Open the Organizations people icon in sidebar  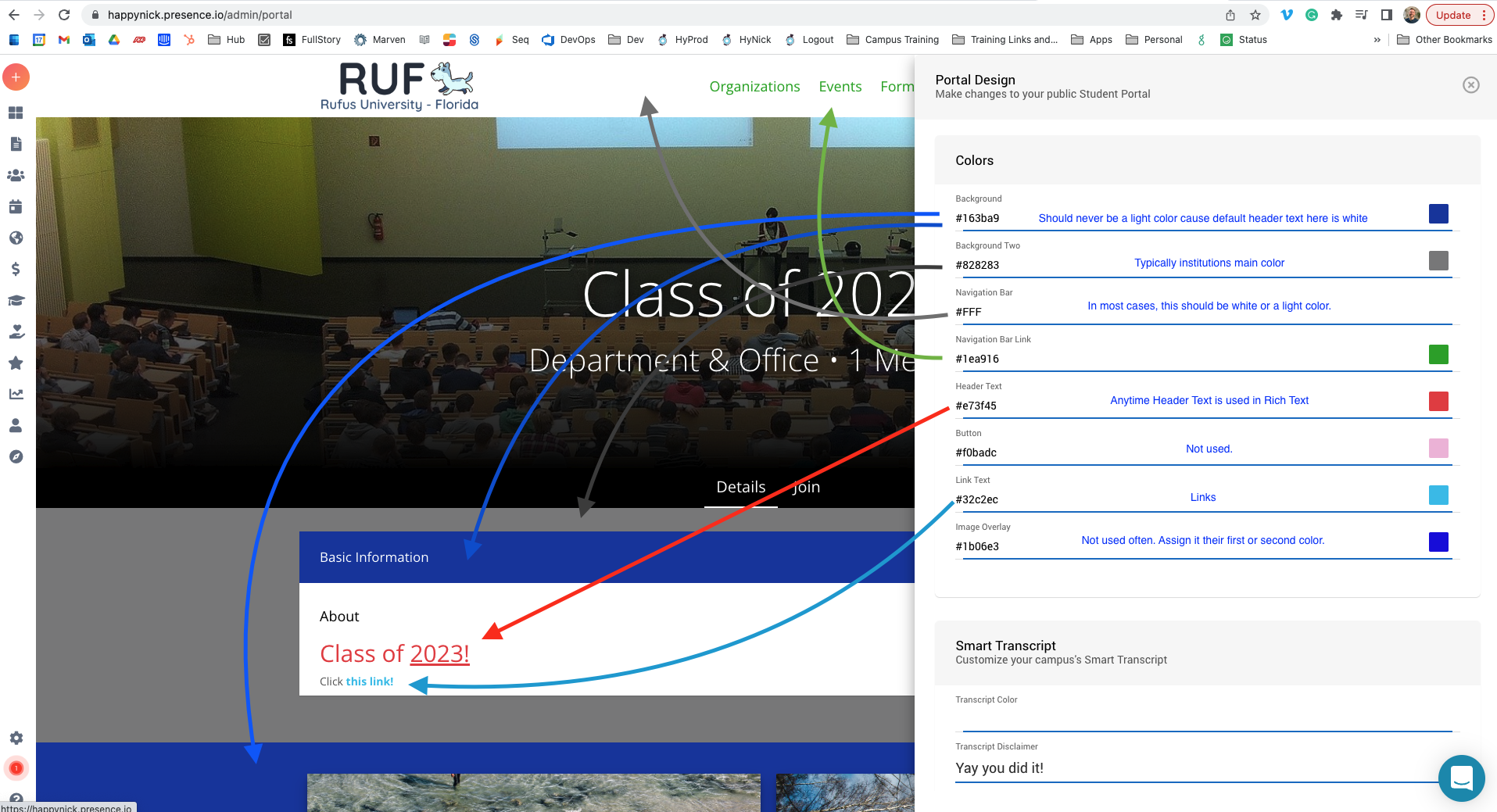click(16, 175)
